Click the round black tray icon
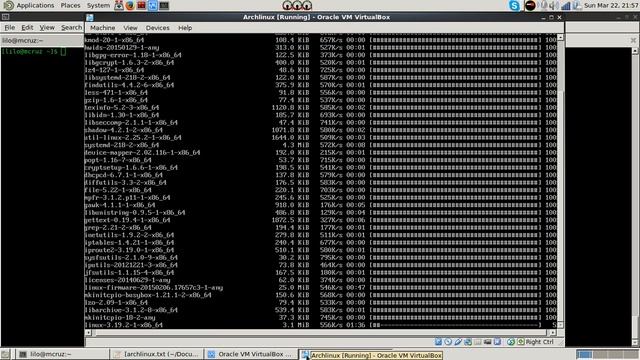This screenshot has height=360, width=640. pos(530,5)
